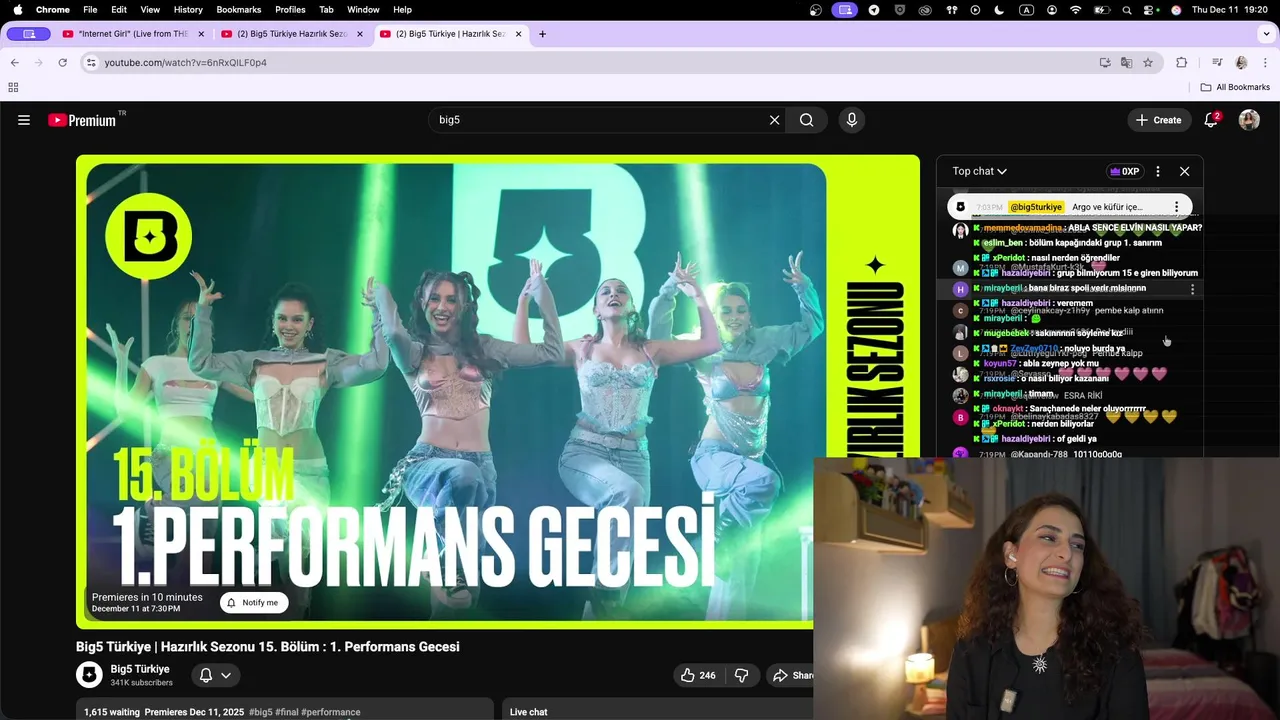This screenshot has height=720, width=1280.
Task: Toggle Notify me for premiere
Action: (x=253, y=603)
